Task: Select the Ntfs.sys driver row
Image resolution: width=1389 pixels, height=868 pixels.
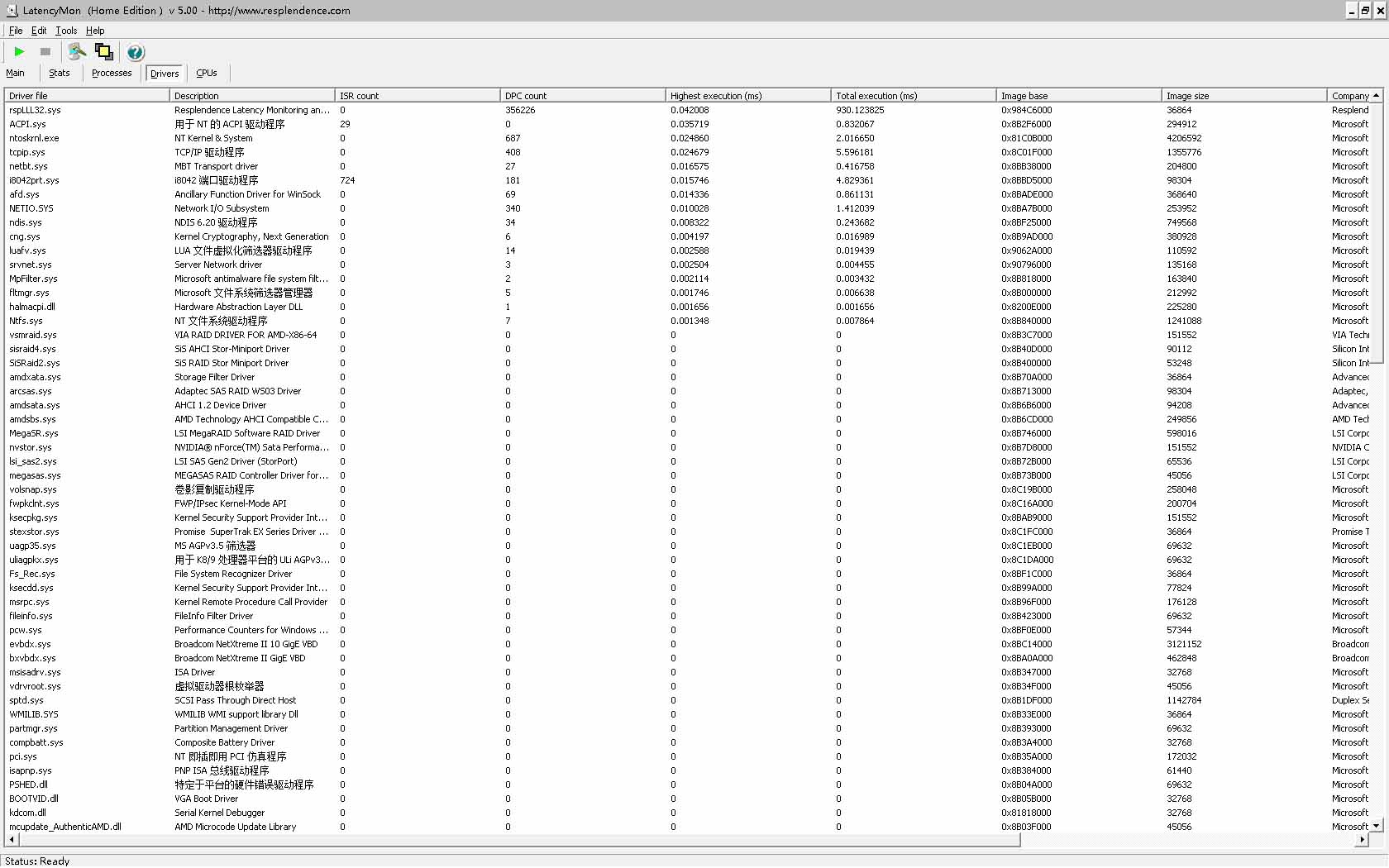Action: [687, 321]
